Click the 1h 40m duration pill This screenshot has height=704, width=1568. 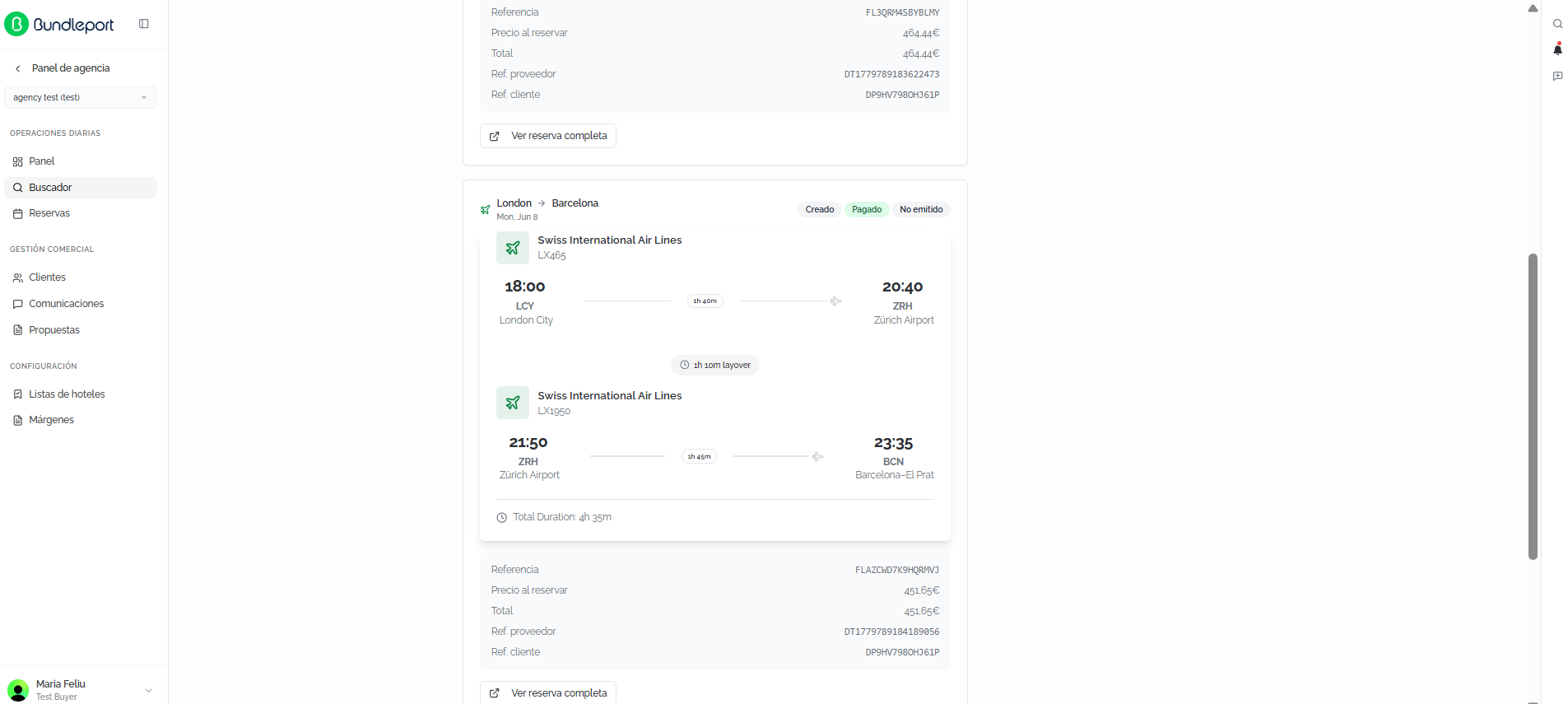(x=705, y=301)
